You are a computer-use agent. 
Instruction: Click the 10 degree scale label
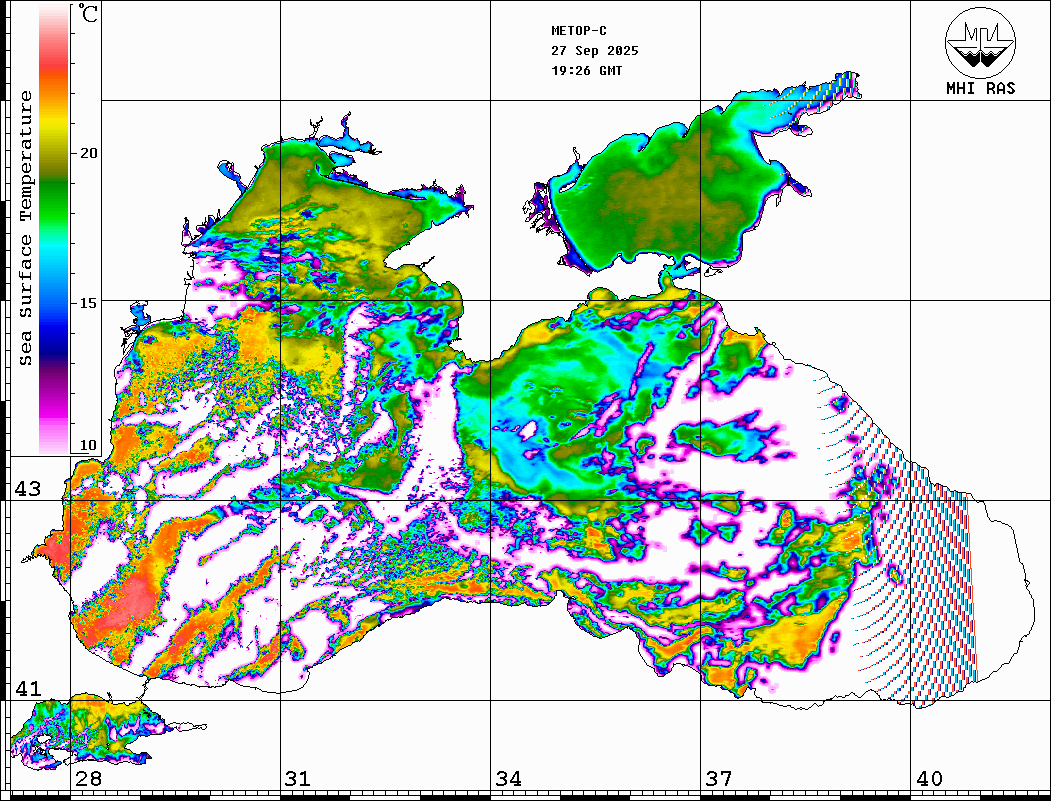pyautogui.click(x=89, y=445)
